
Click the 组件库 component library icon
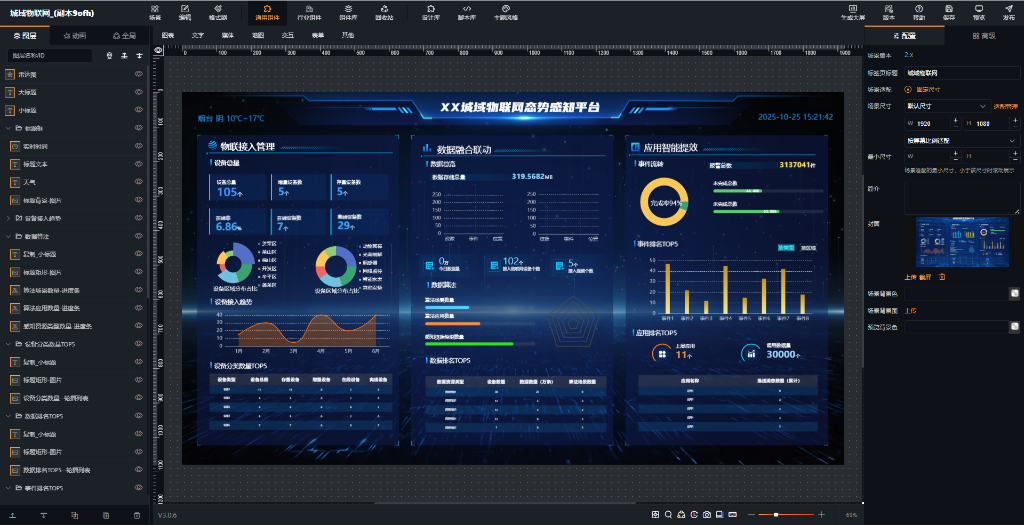point(347,11)
